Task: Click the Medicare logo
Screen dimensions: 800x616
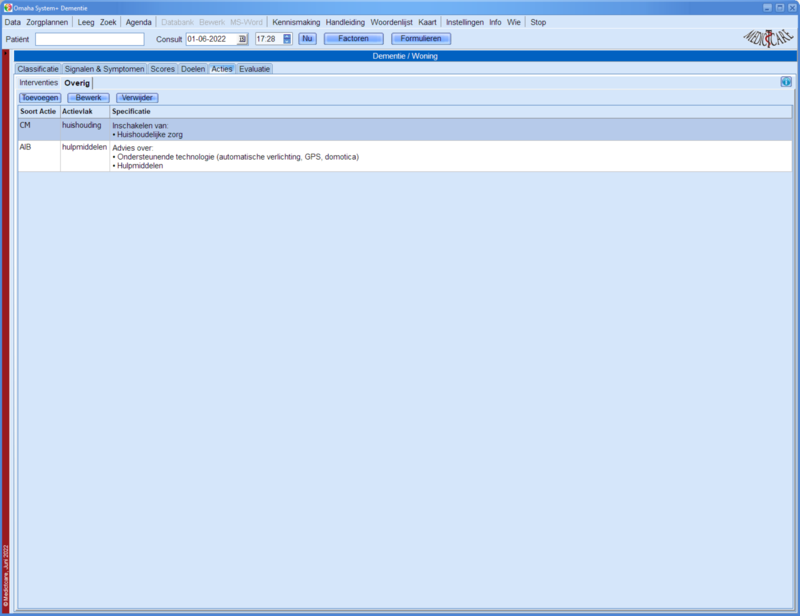Action: 766,38
